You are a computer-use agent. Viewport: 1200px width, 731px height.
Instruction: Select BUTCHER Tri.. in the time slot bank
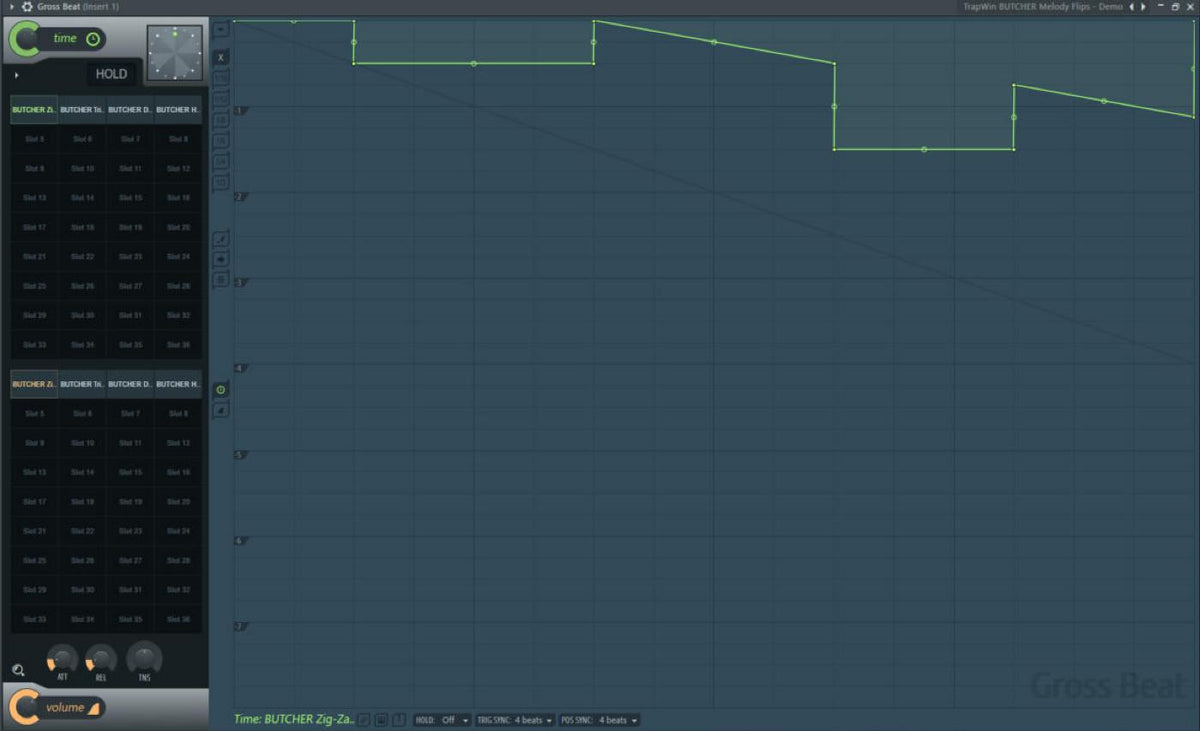pos(82,110)
